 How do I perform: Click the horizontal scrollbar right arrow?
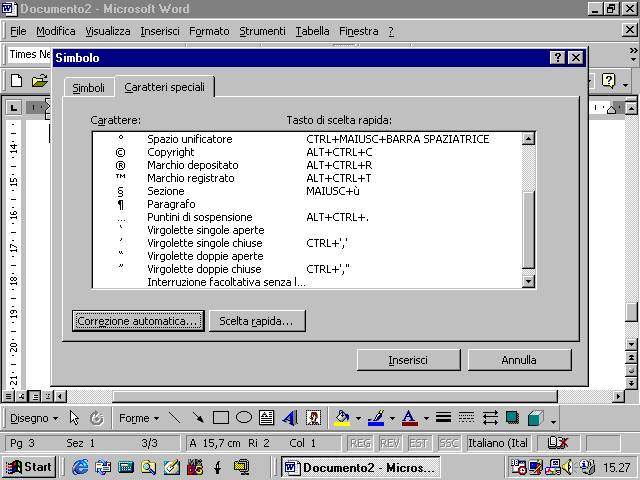(618, 396)
